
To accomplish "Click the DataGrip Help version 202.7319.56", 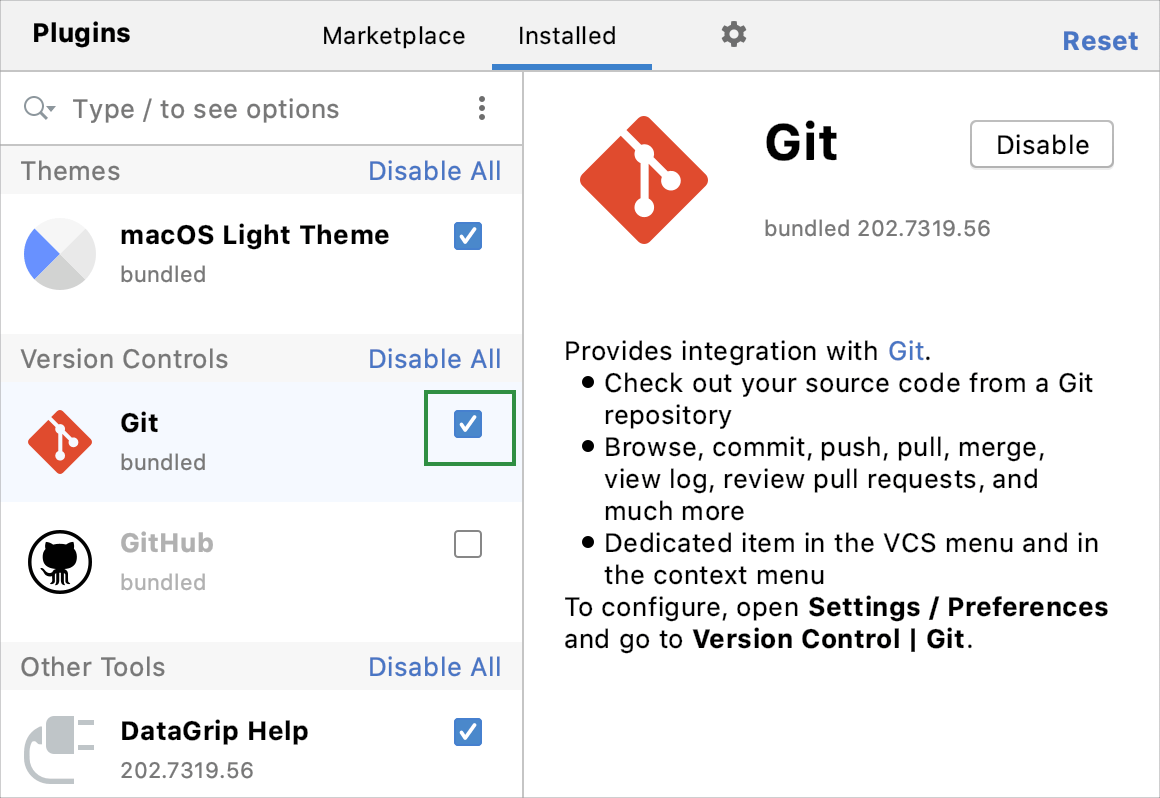I will 186,770.
